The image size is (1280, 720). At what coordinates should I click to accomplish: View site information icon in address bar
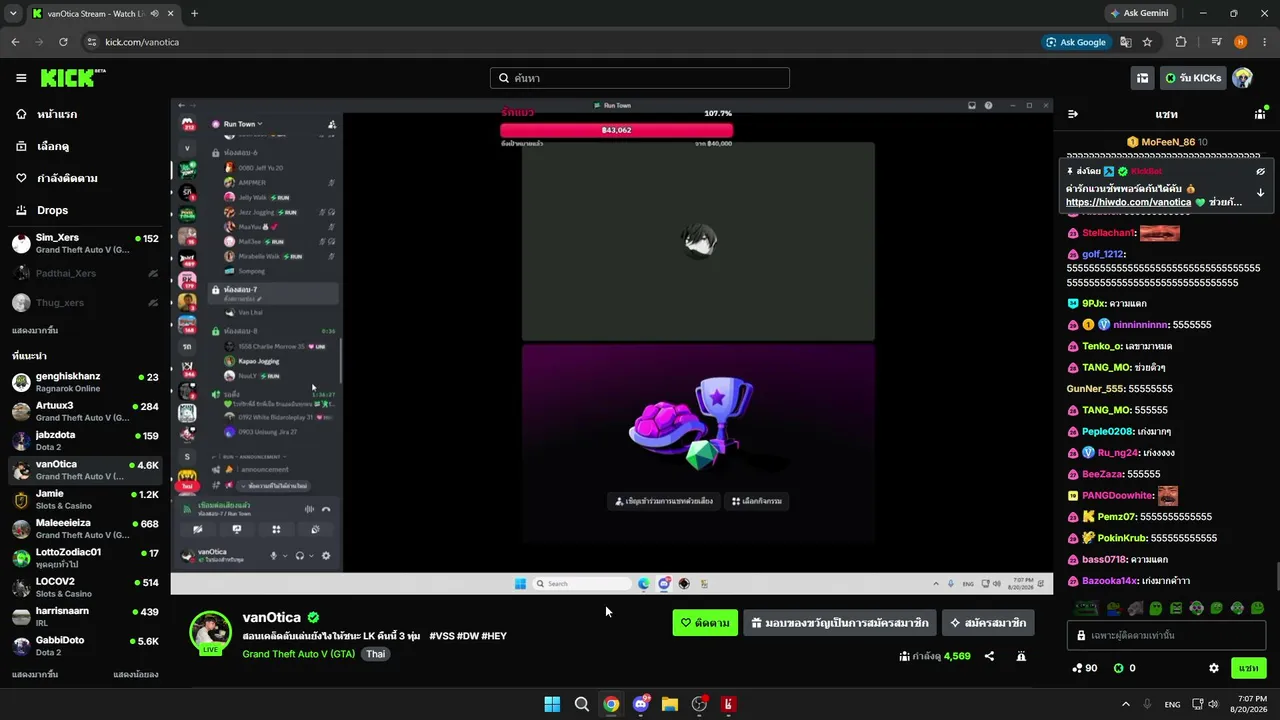[92, 42]
